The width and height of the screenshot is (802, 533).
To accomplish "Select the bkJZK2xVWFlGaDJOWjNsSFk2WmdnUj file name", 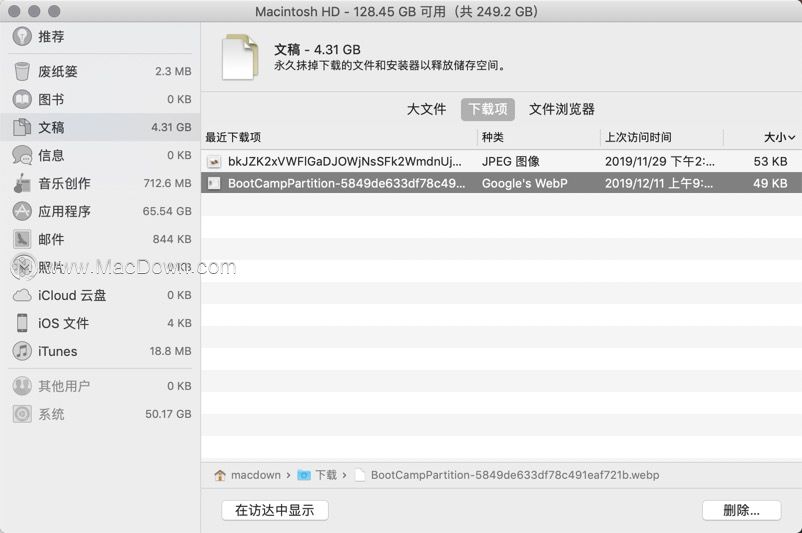I will point(345,162).
